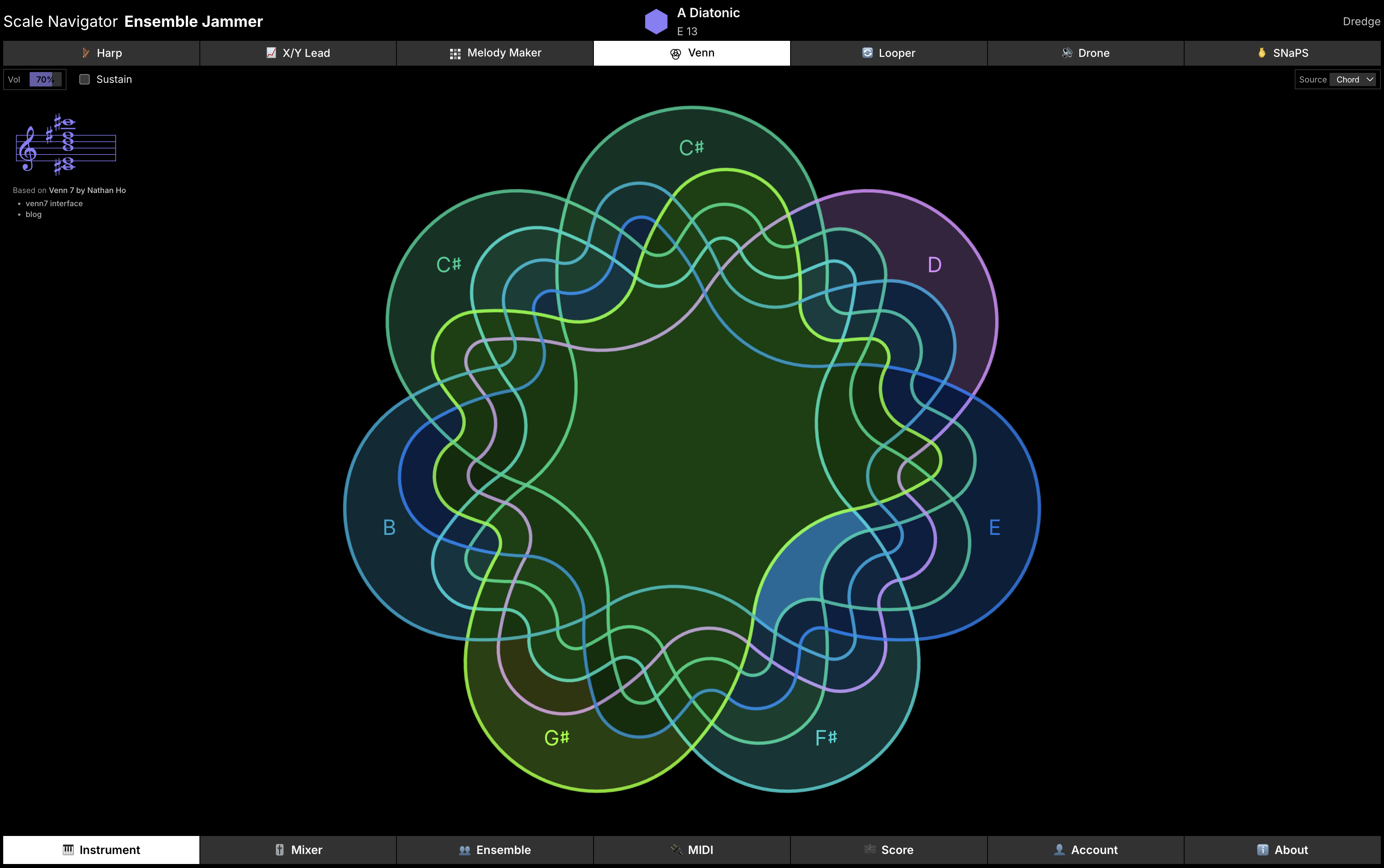Select the Melody Maker grid icon

(455, 53)
